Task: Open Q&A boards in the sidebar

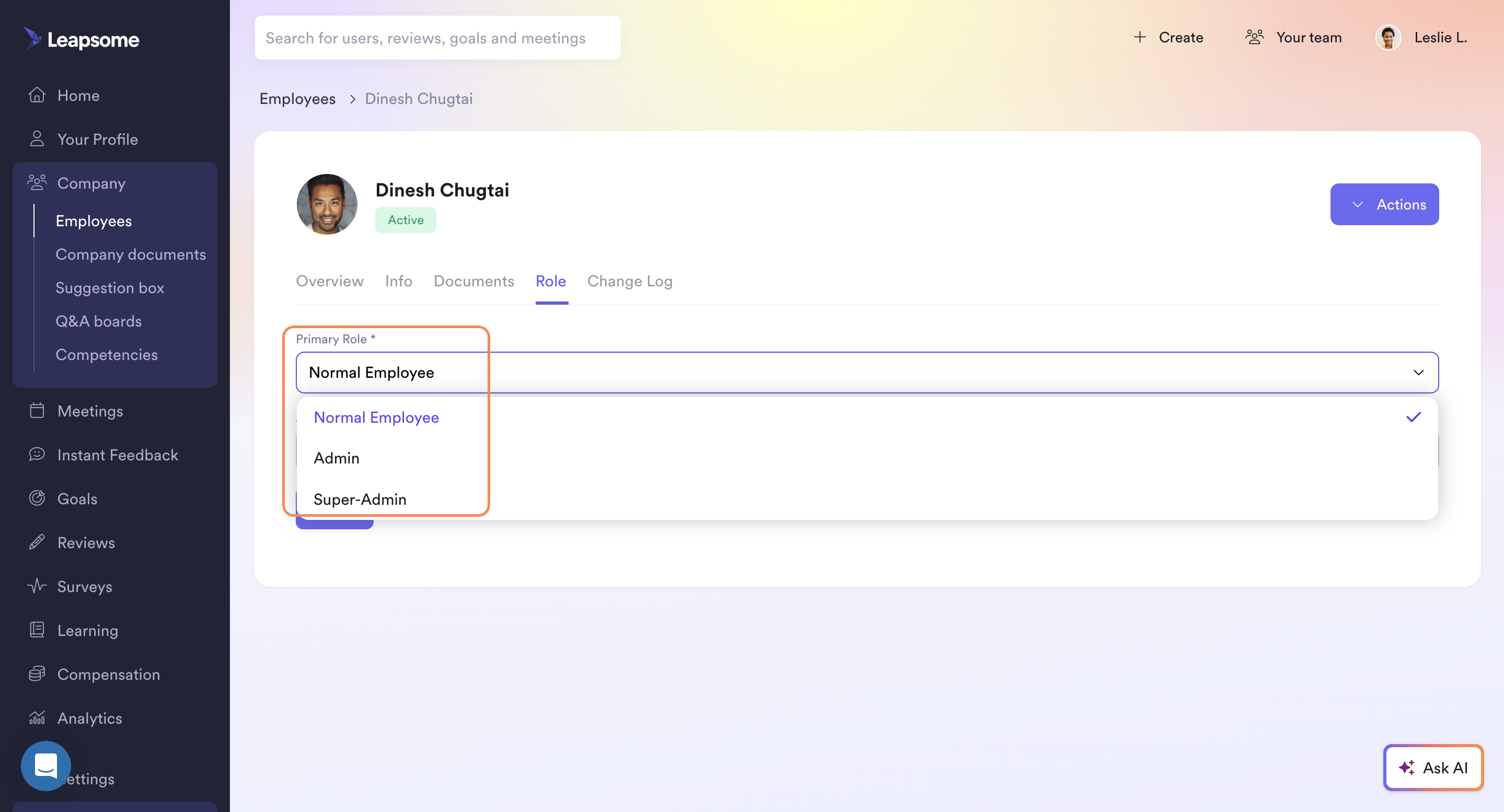Action: (x=99, y=321)
